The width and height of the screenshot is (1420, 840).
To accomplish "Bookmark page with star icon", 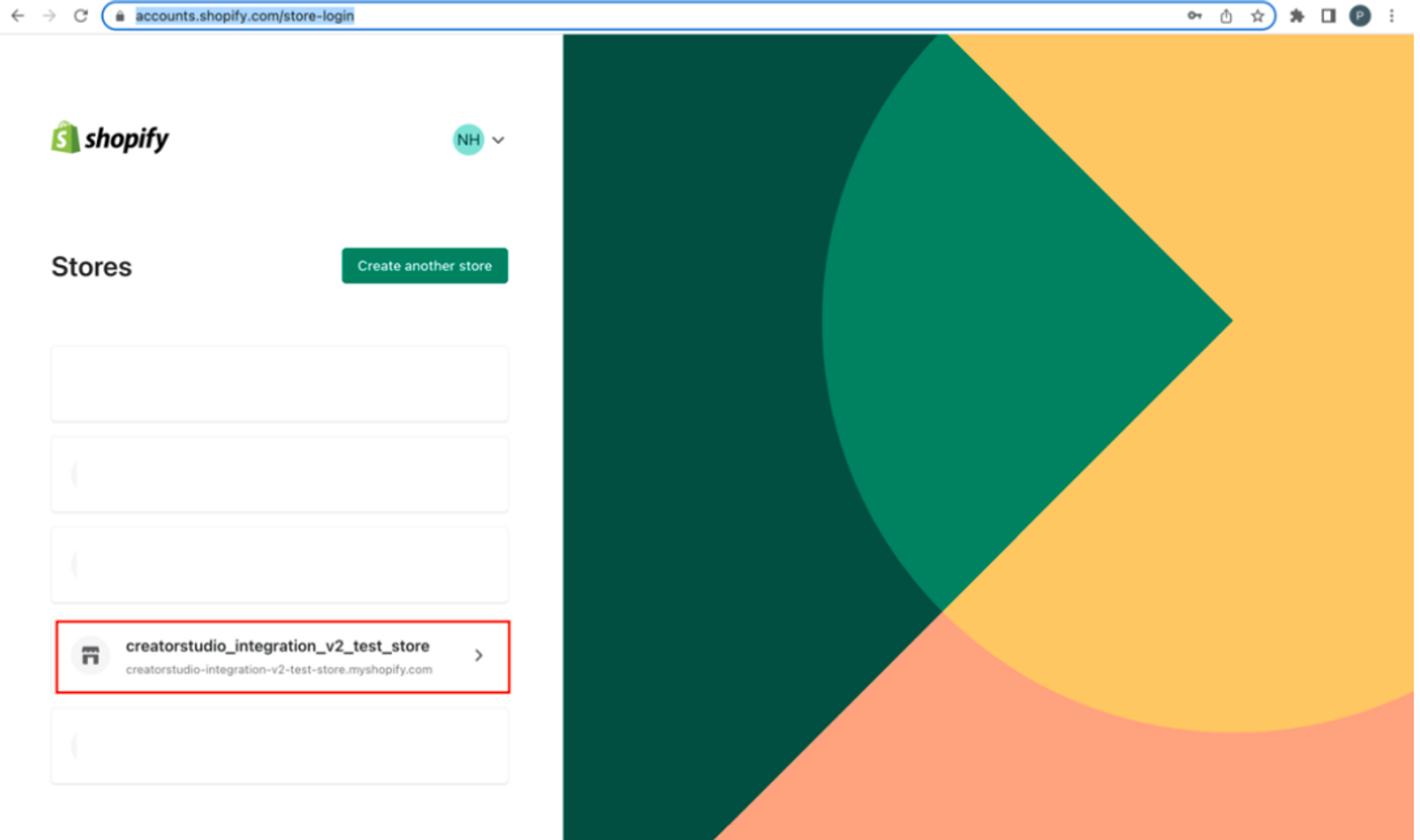I will pos(1257,16).
